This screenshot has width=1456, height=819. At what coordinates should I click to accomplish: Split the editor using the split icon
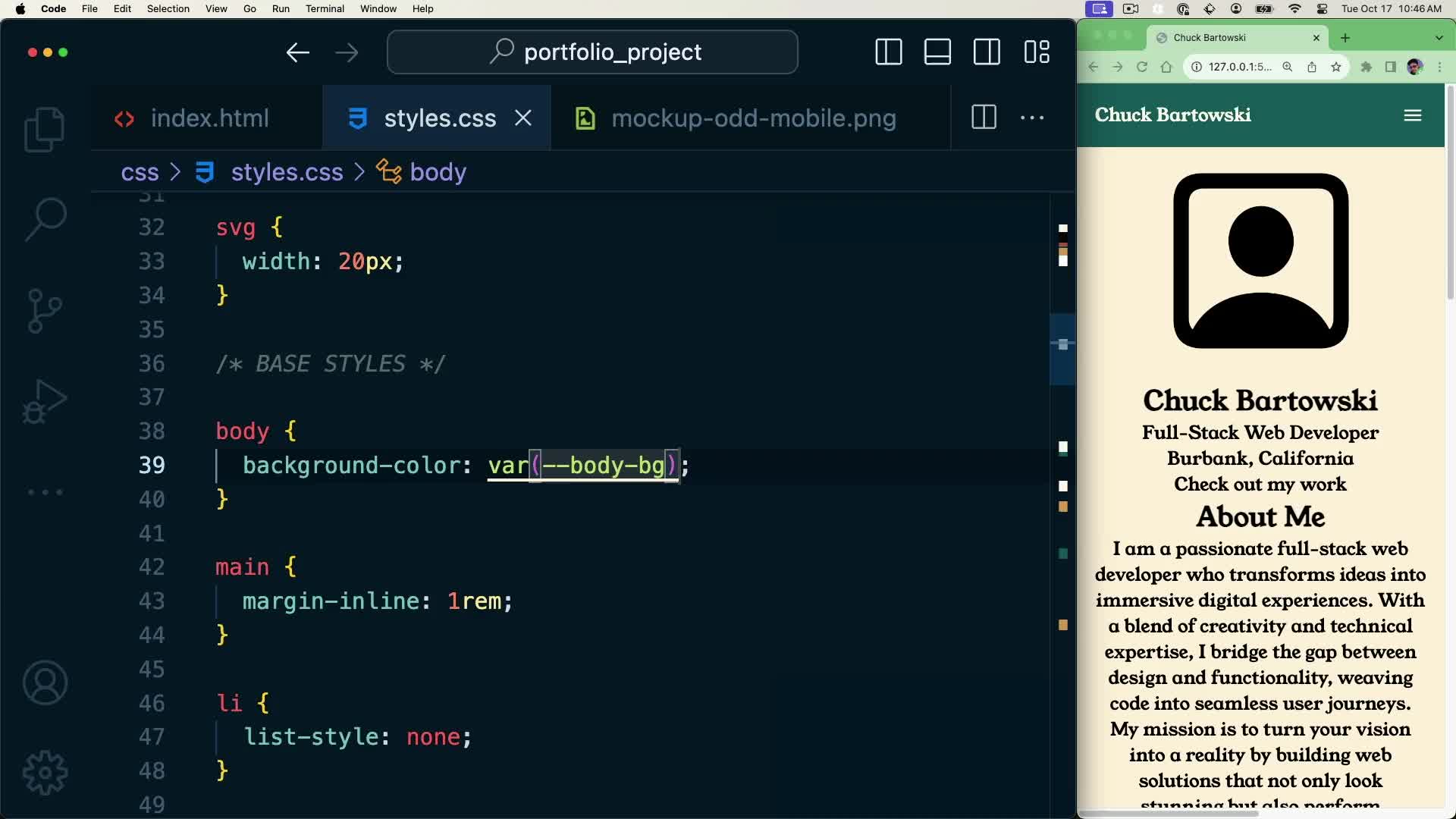[x=983, y=118]
